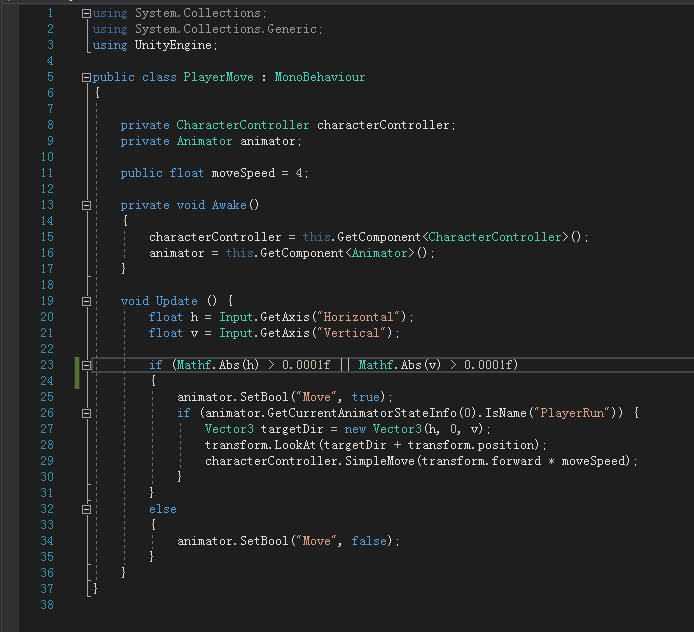Click line number 38 in the margin
The height and width of the screenshot is (632, 694).
pos(47,605)
